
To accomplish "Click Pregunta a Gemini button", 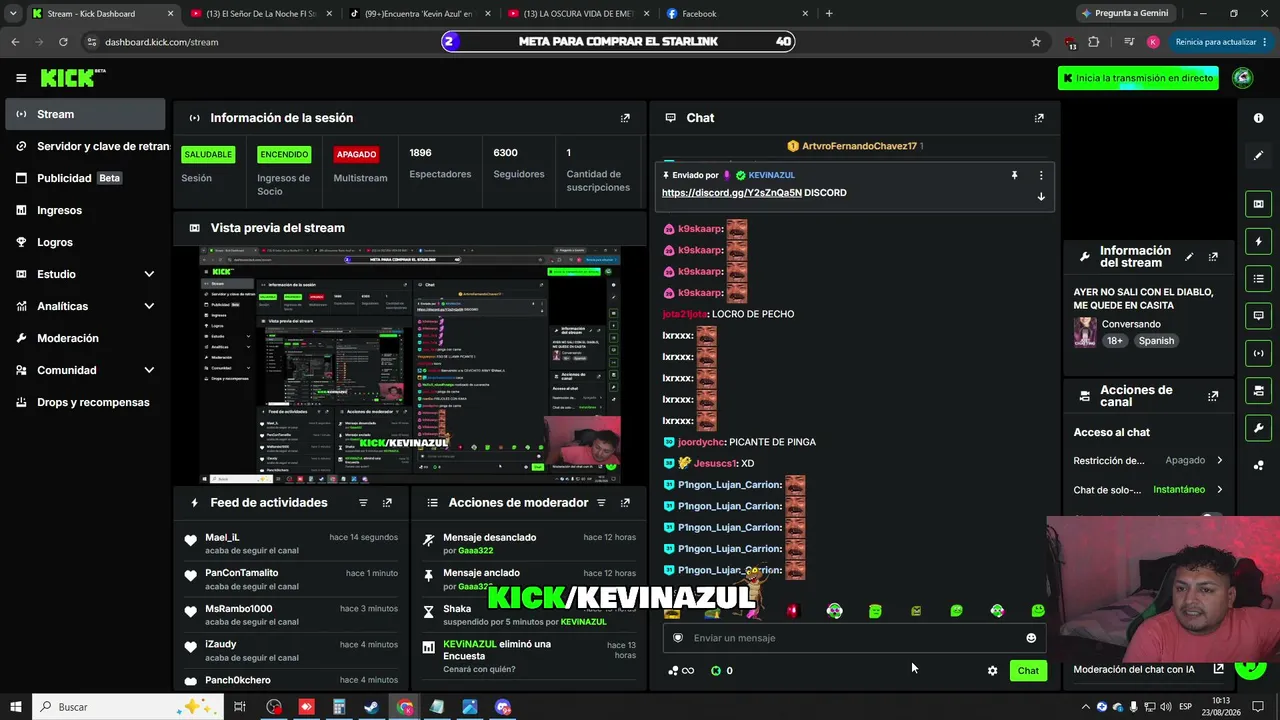I will (x=1124, y=14).
